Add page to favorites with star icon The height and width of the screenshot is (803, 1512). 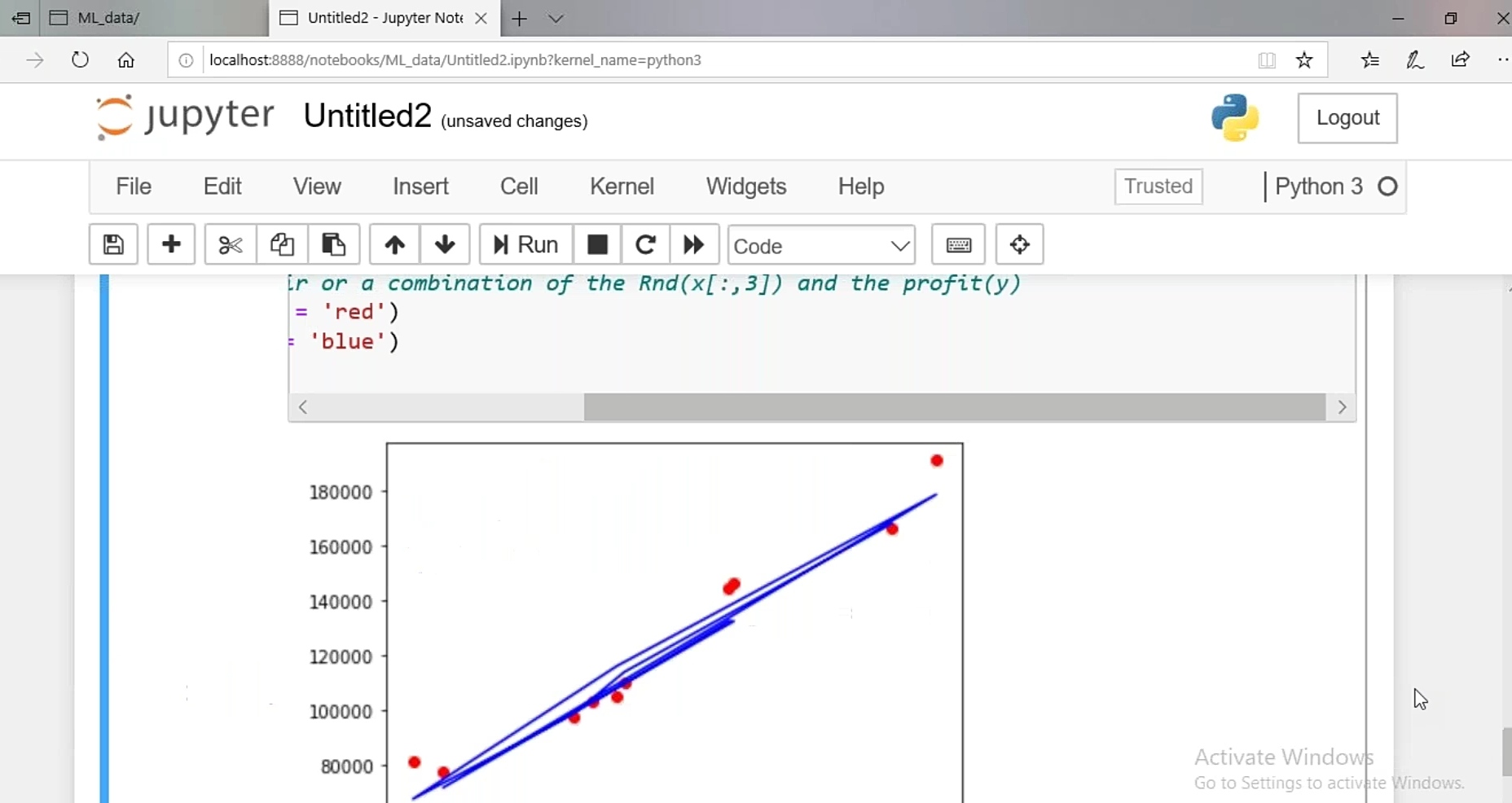coord(1304,59)
